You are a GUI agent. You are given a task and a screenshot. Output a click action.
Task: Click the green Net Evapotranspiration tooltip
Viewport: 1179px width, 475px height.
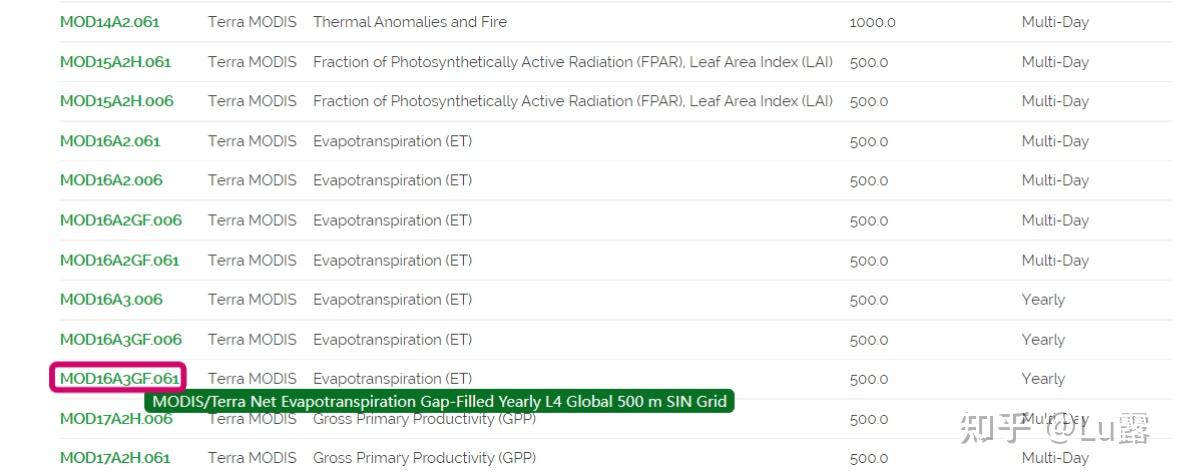(440, 402)
